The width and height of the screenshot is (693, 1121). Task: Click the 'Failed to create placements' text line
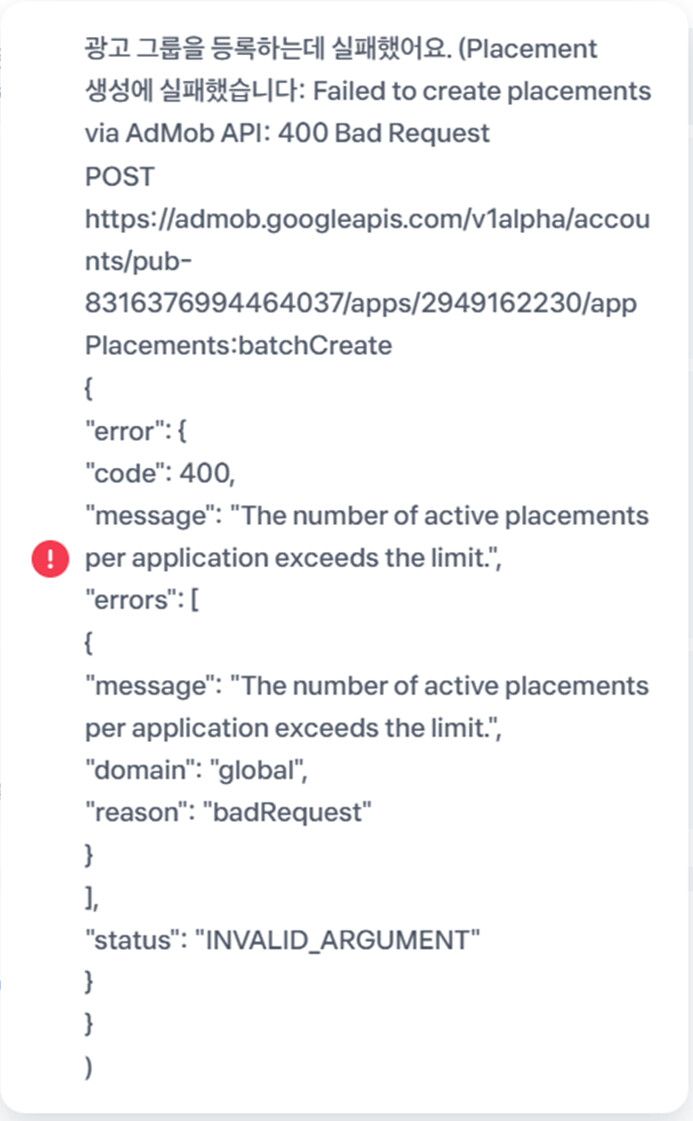[482, 92]
